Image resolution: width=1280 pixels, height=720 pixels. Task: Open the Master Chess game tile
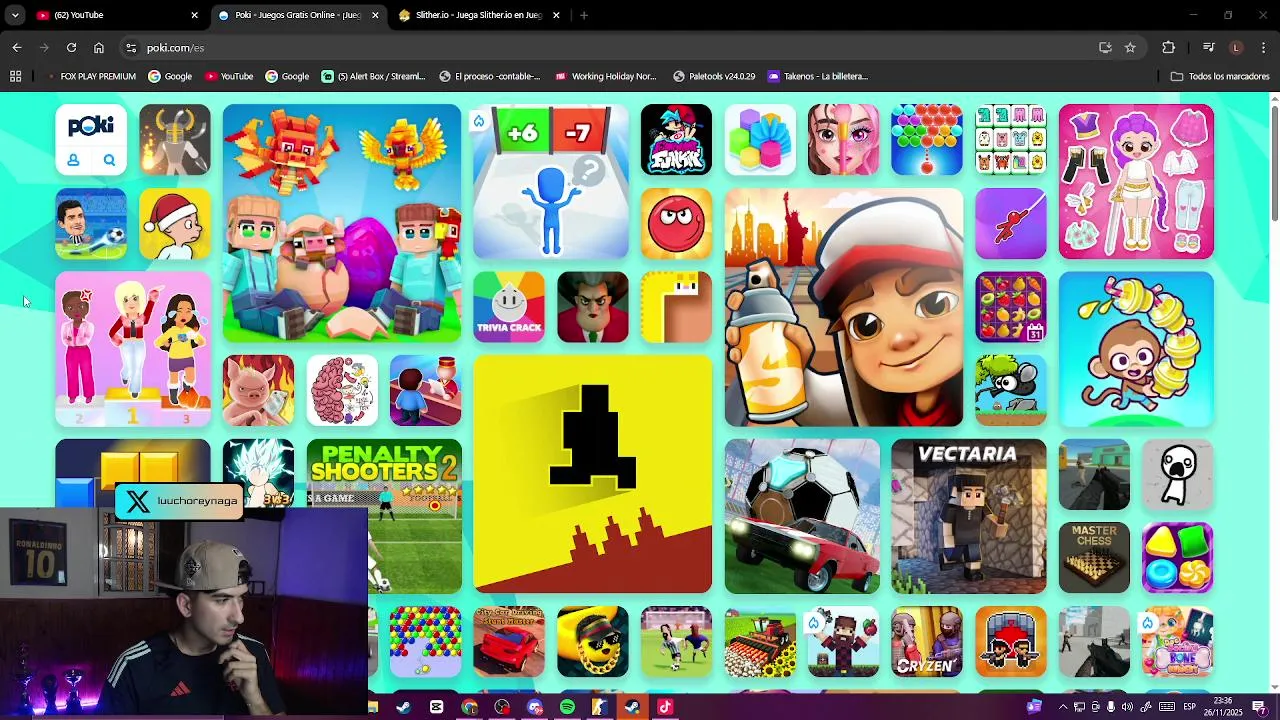pos(1094,558)
